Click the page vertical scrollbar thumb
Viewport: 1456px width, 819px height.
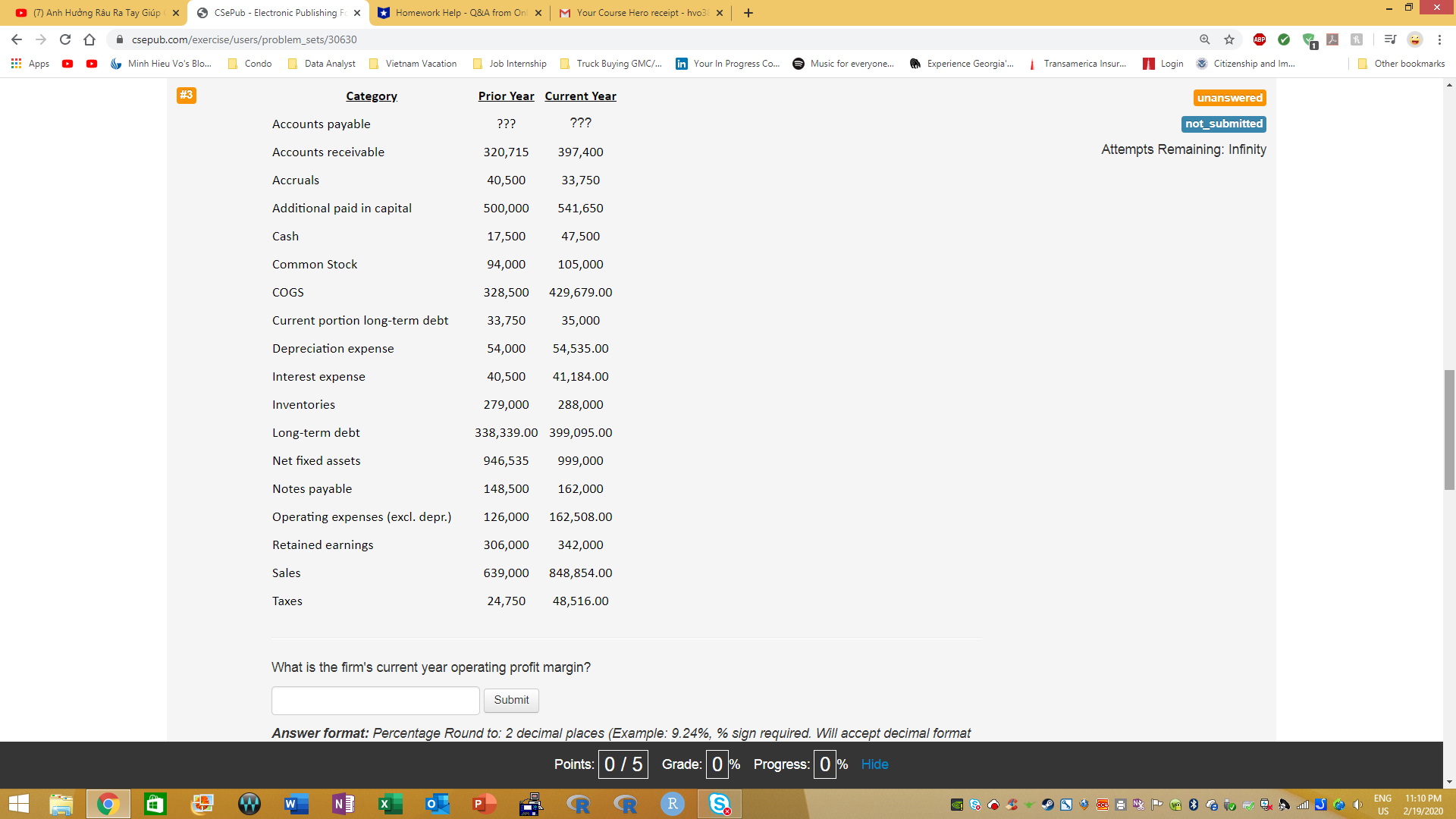pyautogui.click(x=1449, y=429)
